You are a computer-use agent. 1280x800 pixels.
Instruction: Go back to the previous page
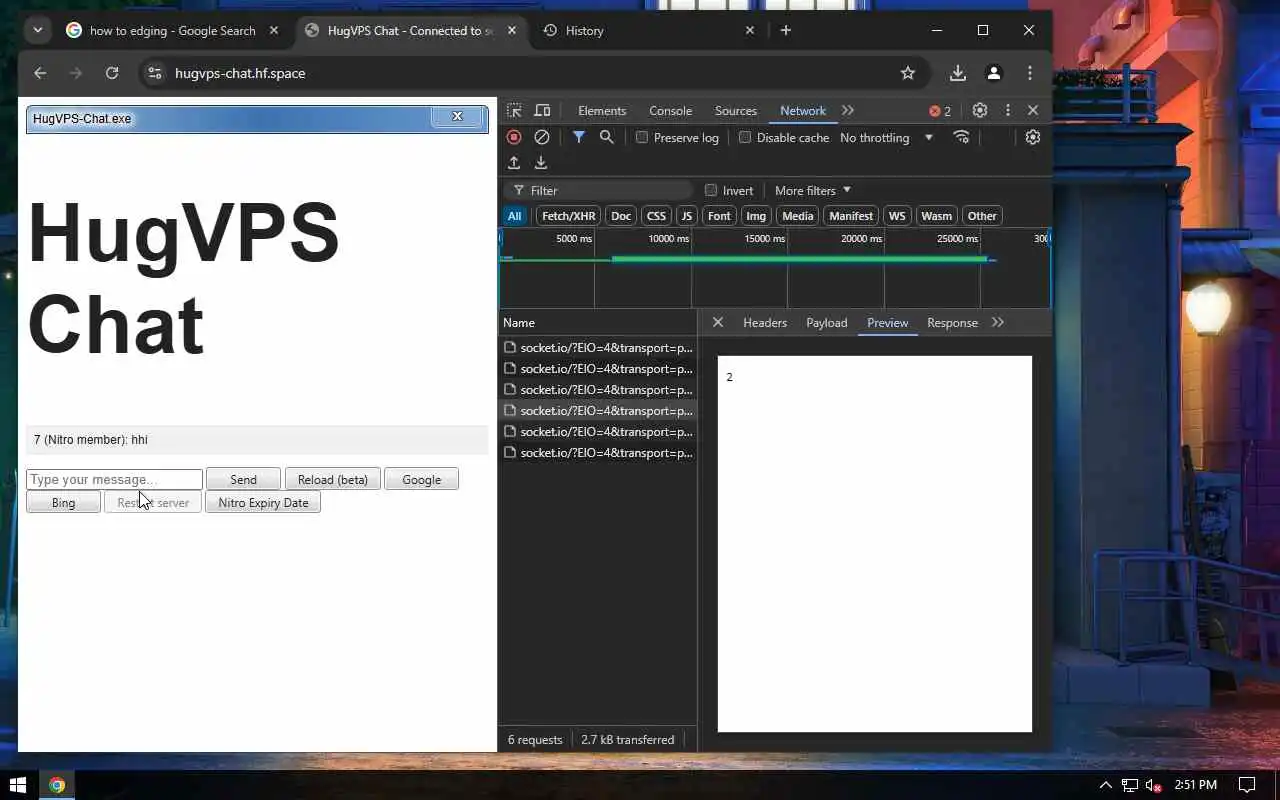(40, 73)
